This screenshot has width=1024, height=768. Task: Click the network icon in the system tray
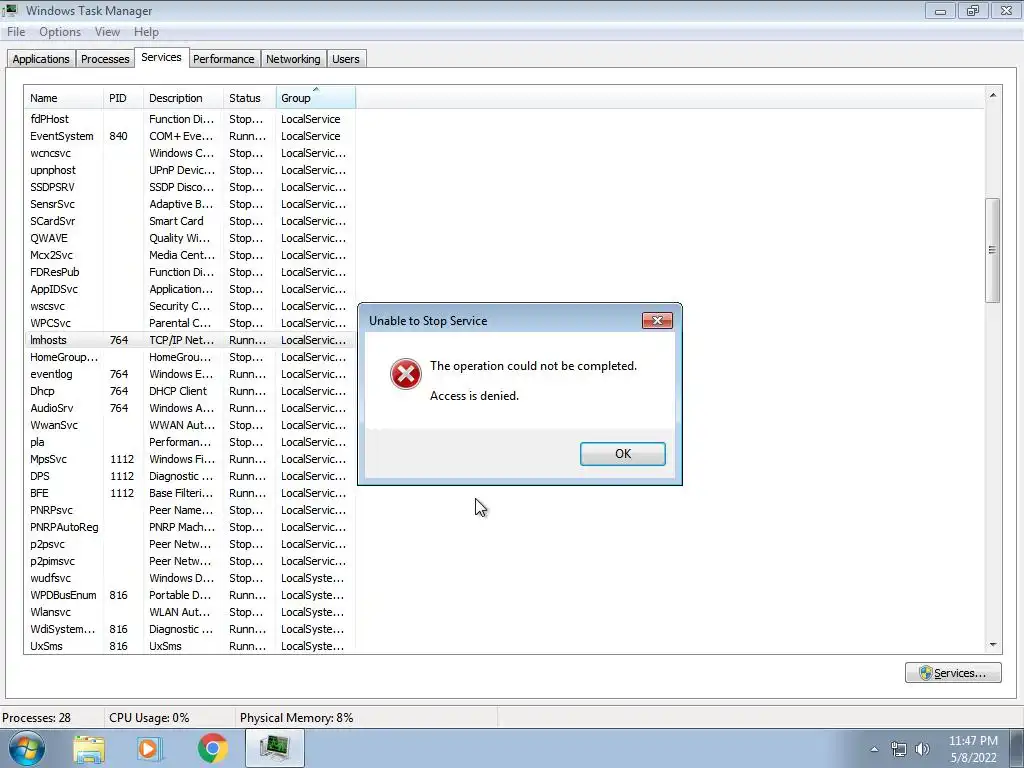(x=899, y=749)
